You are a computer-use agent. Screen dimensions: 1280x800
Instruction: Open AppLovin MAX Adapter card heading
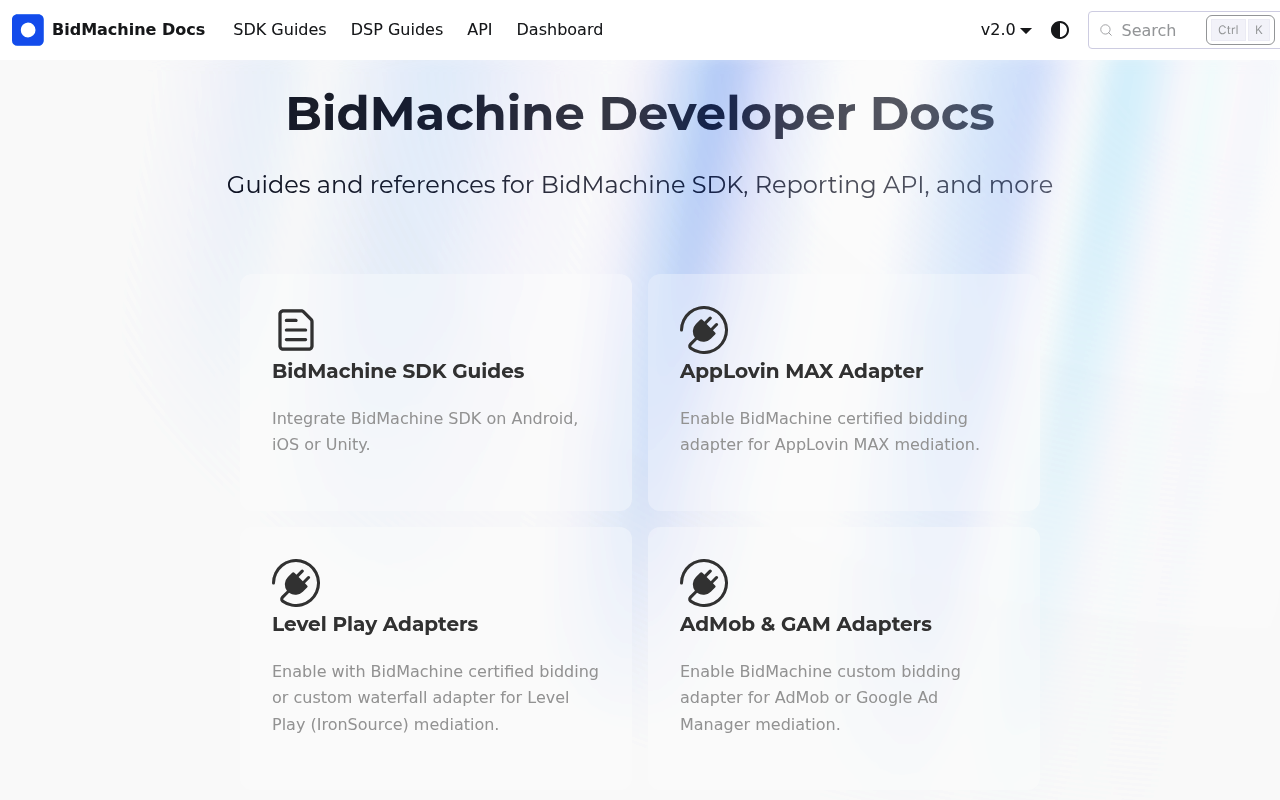(x=801, y=371)
